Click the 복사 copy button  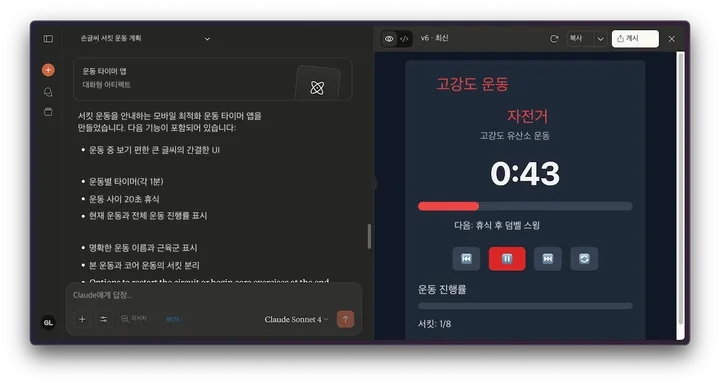tap(580, 39)
